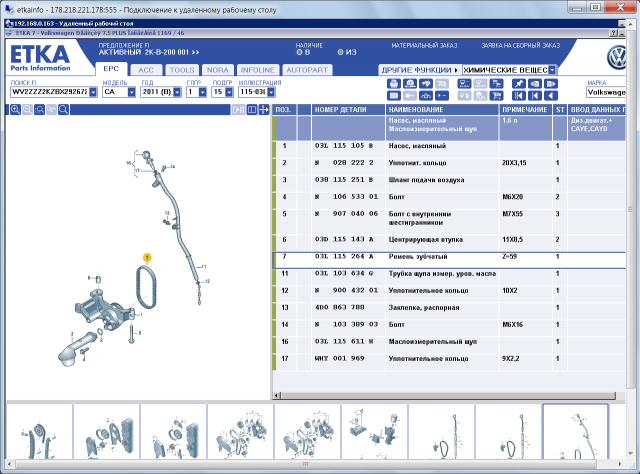Click the icon right of the car icon
The height and width of the screenshot is (474, 640).
coord(441,96)
